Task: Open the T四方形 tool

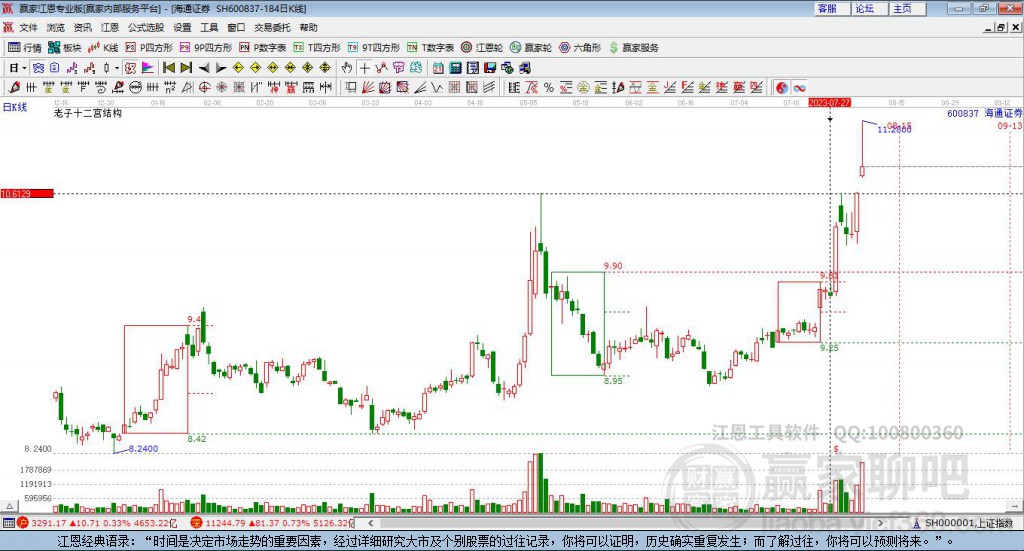Action: (x=317, y=48)
